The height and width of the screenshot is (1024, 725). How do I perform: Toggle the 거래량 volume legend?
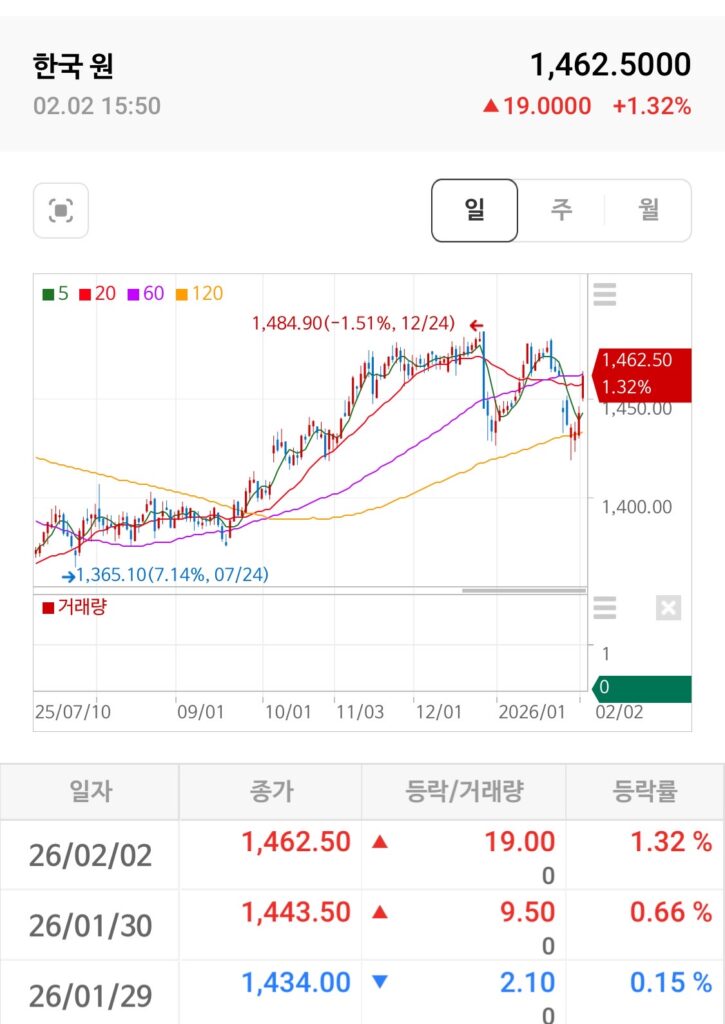[x=75, y=607]
